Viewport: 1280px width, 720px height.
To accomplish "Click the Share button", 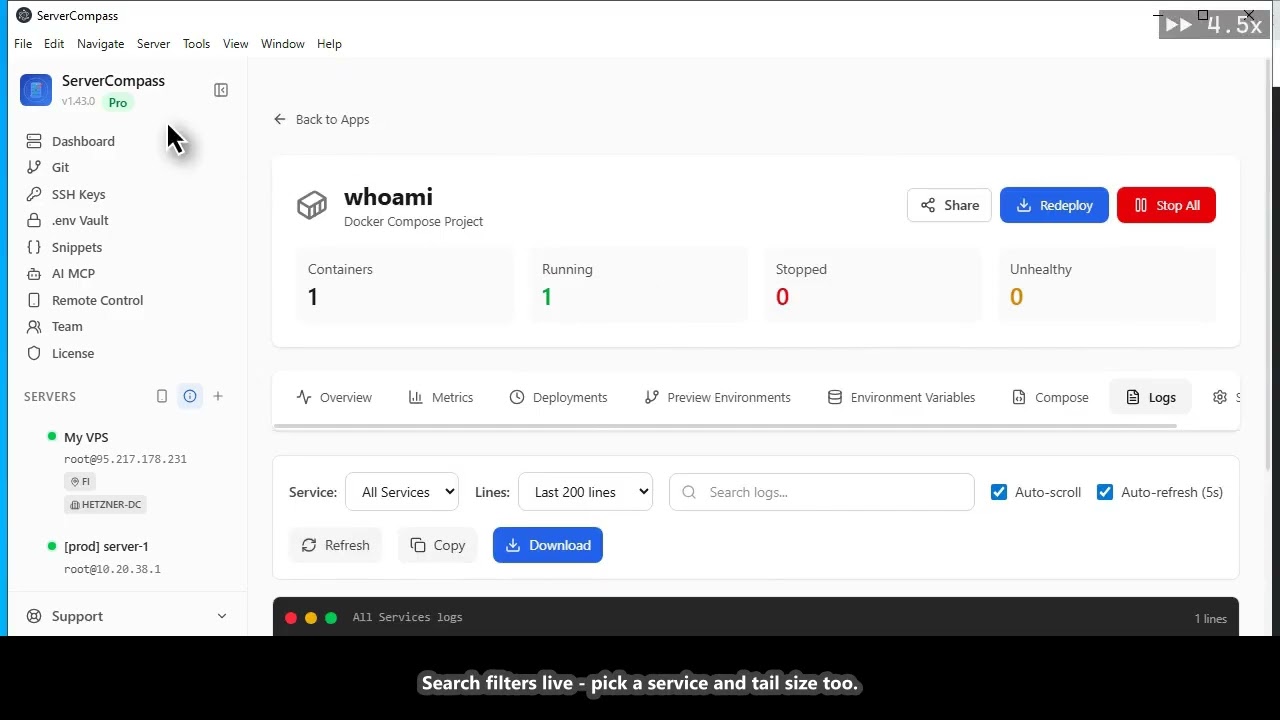I will pos(949,205).
